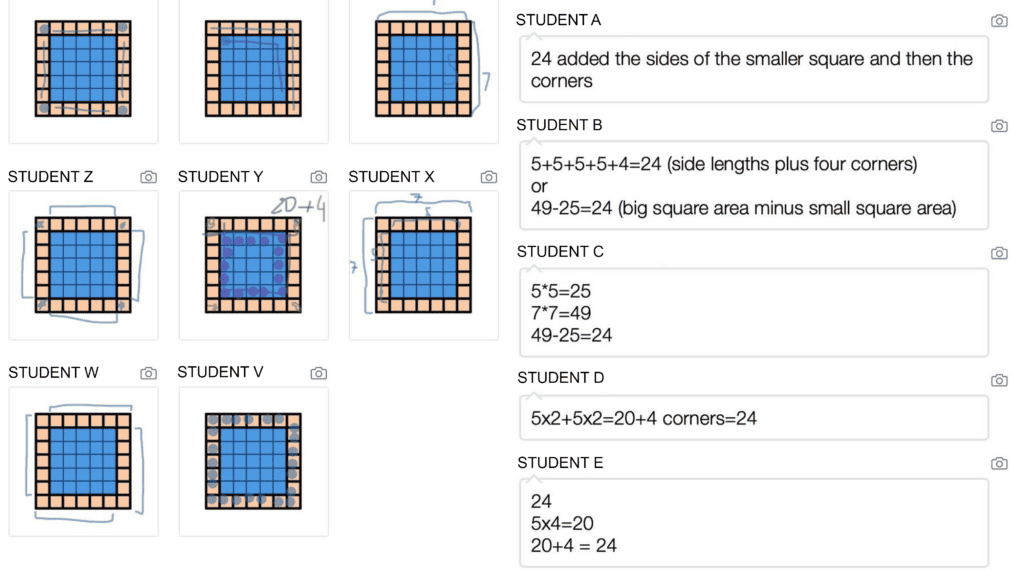This screenshot has height=571, width=1024.
Task: Open Student Y's sketch with 20+4 note
Action: [x=253, y=265]
